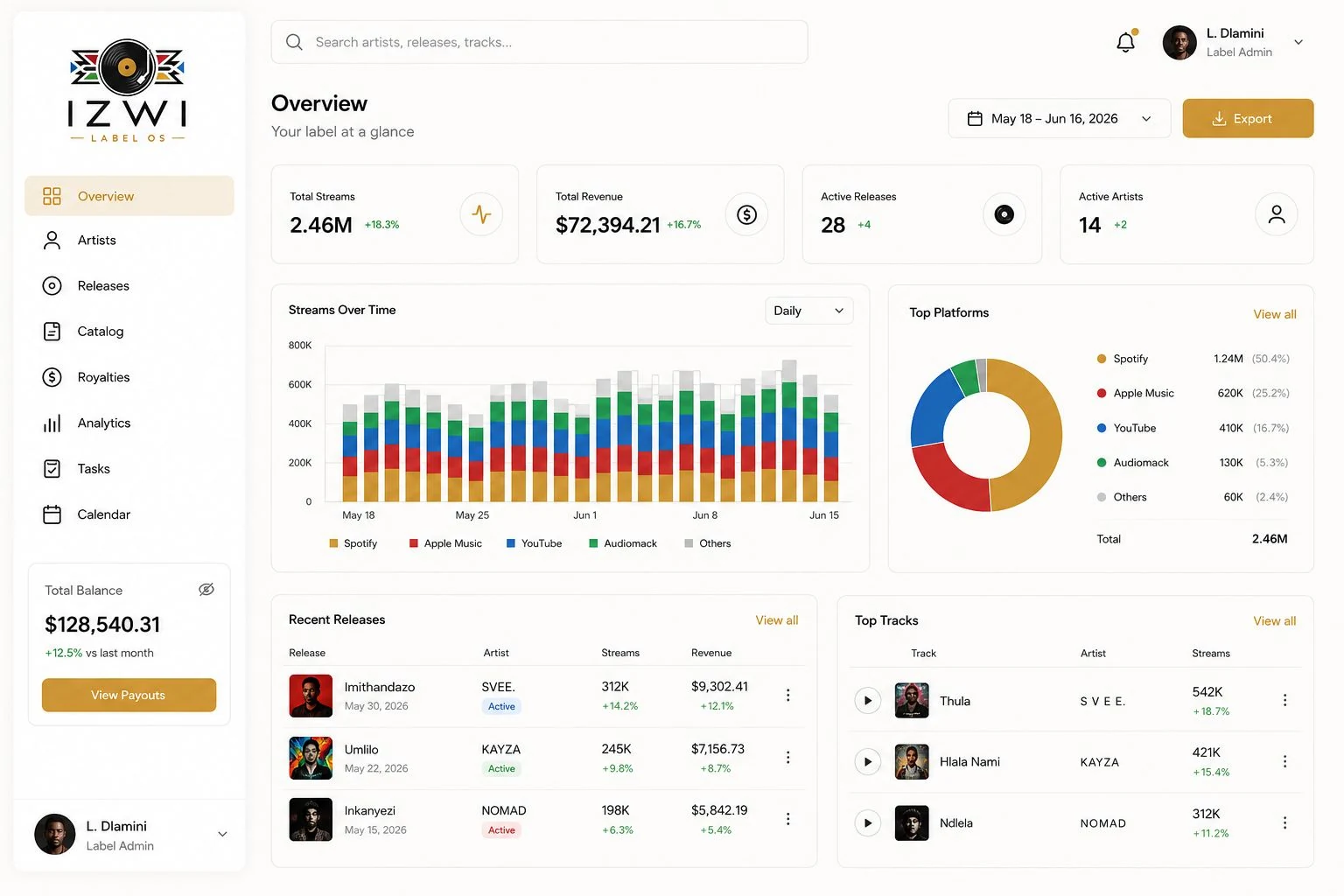
Task: Click the search magnifier icon
Action: 294,42
